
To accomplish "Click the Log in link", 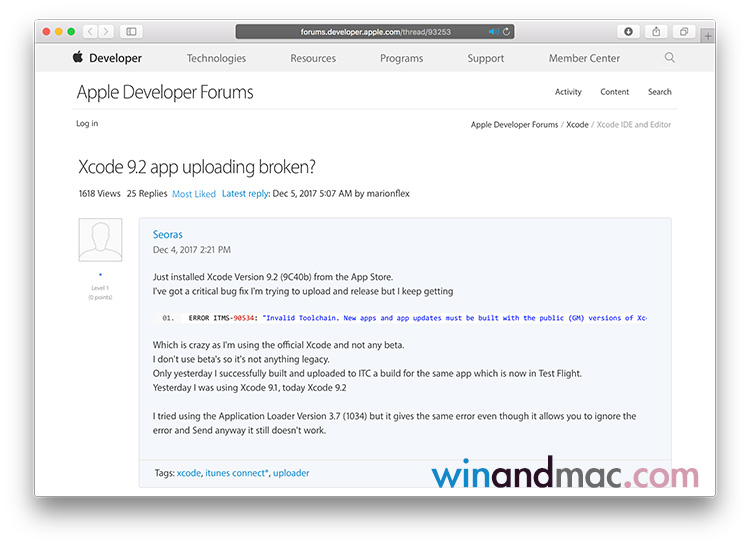I will [x=87, y=124].
